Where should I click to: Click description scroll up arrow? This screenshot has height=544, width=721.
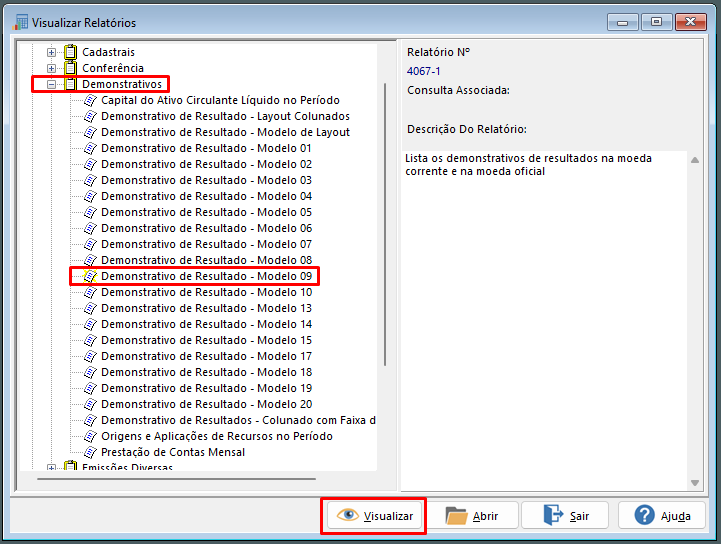695,160
